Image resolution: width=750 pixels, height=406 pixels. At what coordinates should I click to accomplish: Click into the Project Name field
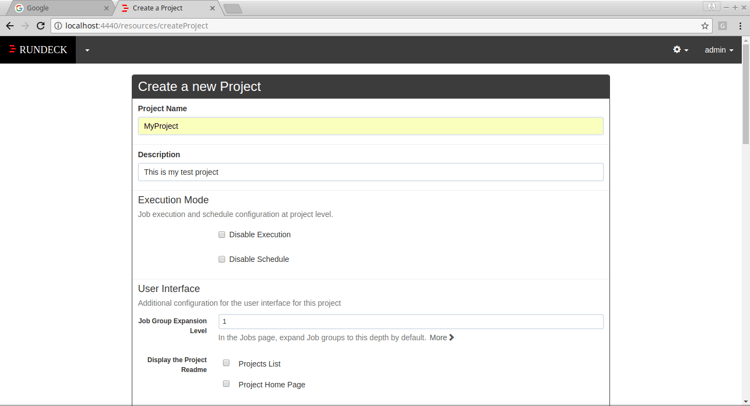point(371,126)
